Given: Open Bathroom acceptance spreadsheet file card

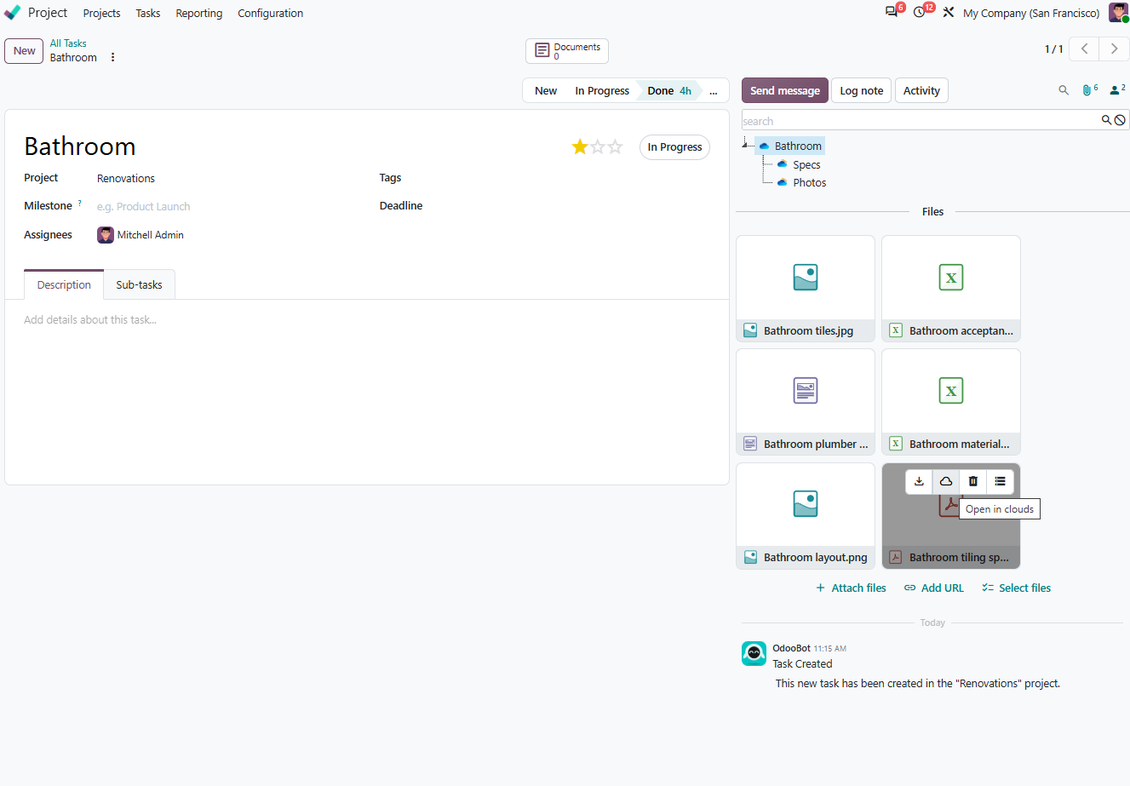Looking at the screenshot, I should [x=951, y=288].
